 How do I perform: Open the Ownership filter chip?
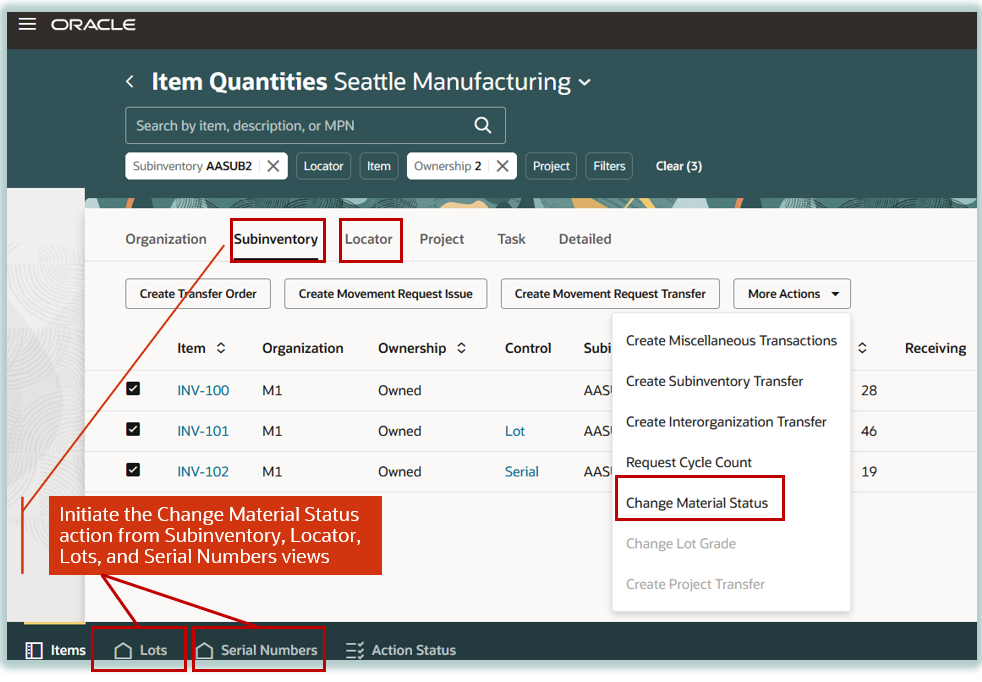(x=448, y=166)
